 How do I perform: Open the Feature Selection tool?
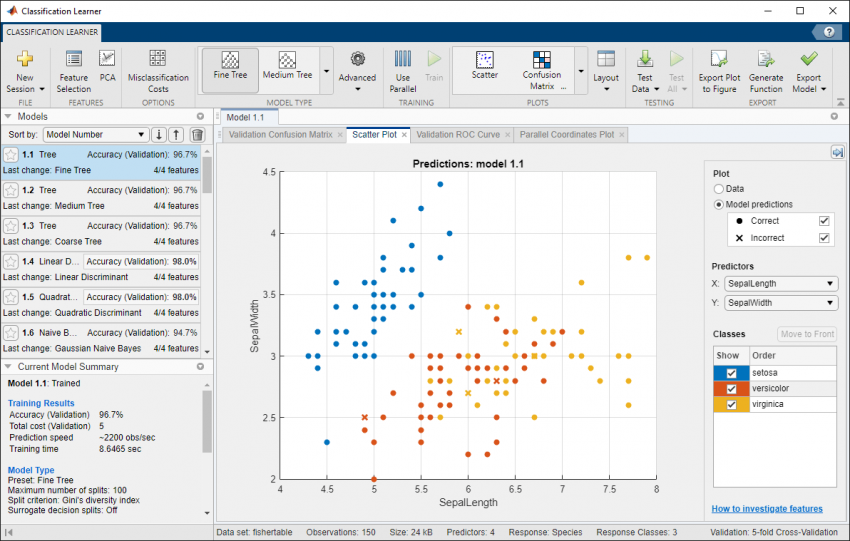tap(73, 62)
